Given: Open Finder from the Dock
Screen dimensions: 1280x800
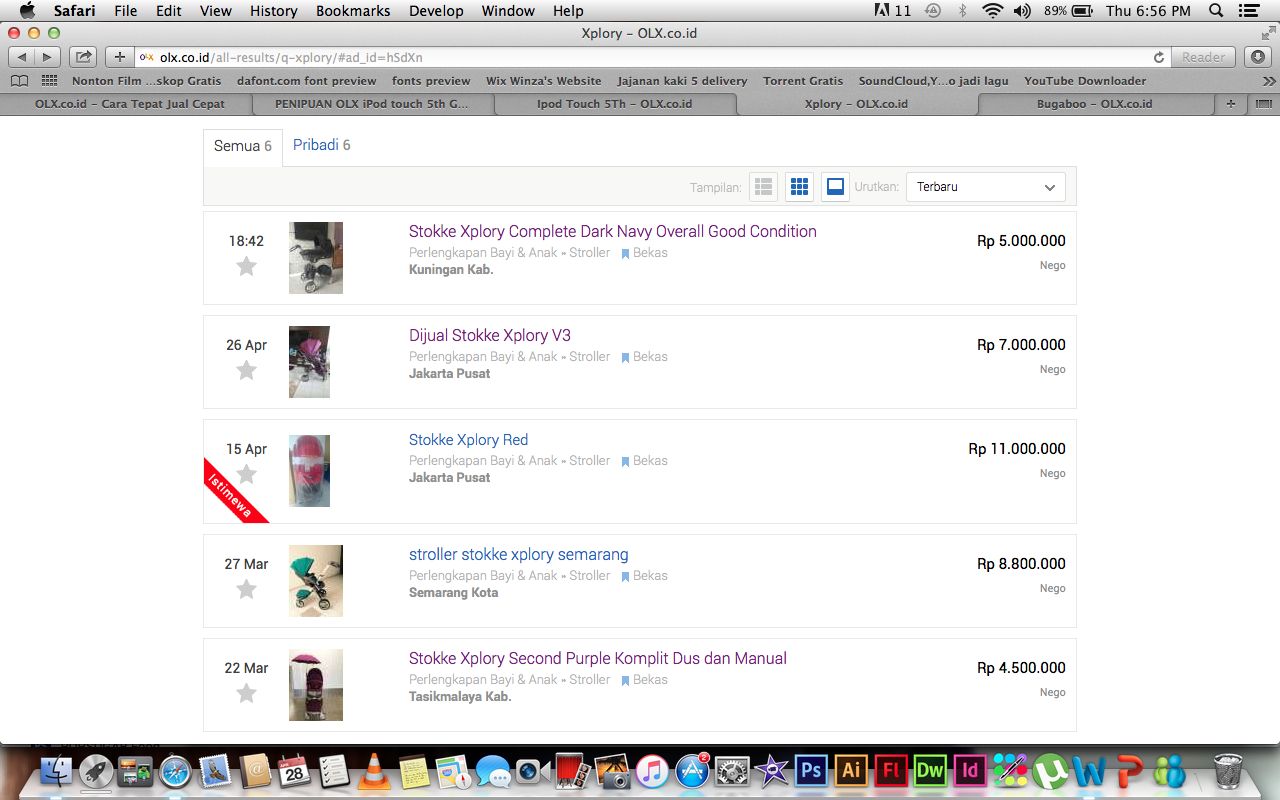Looking at the screenshot, I should tap(57, 771).
